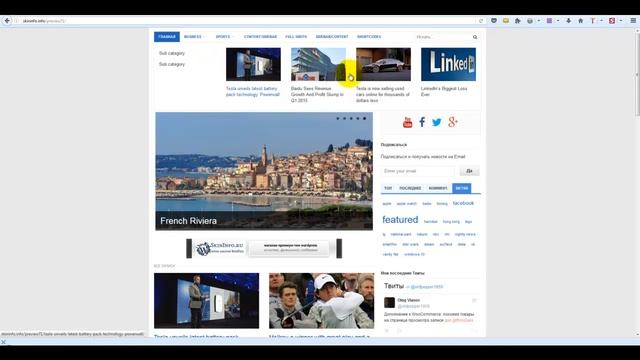Click the facebook tag
640x360 pixels.
click(x=463, y=203)
